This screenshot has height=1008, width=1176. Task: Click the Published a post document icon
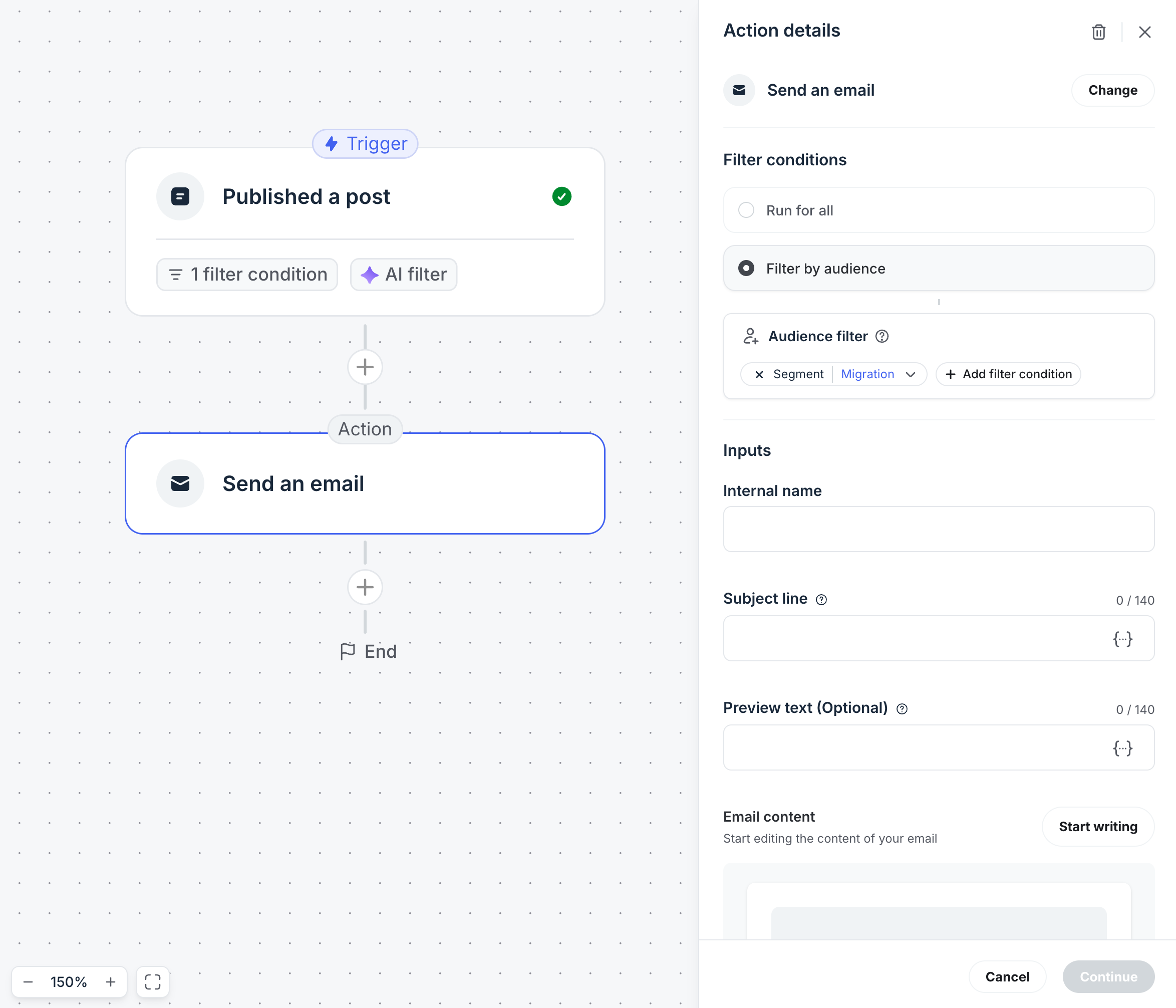tap(180, 196)
